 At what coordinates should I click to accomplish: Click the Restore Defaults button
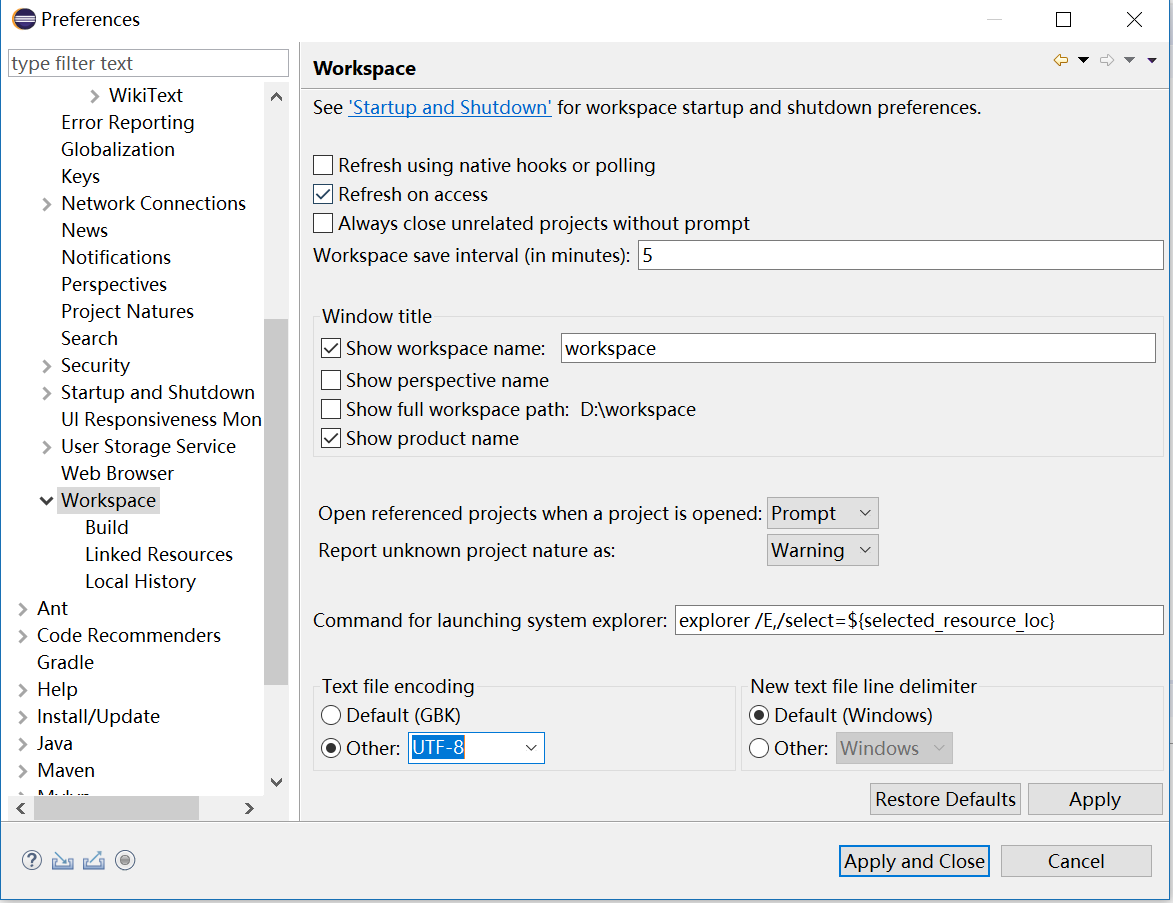944,798
